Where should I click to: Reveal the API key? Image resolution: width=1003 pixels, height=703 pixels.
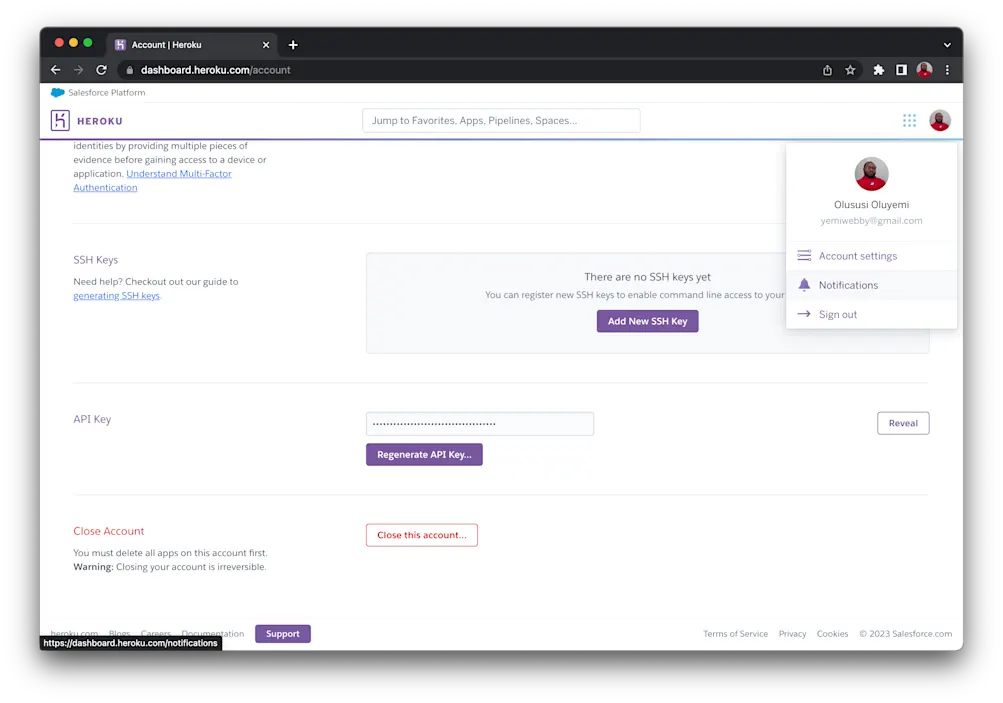[903, 423]
